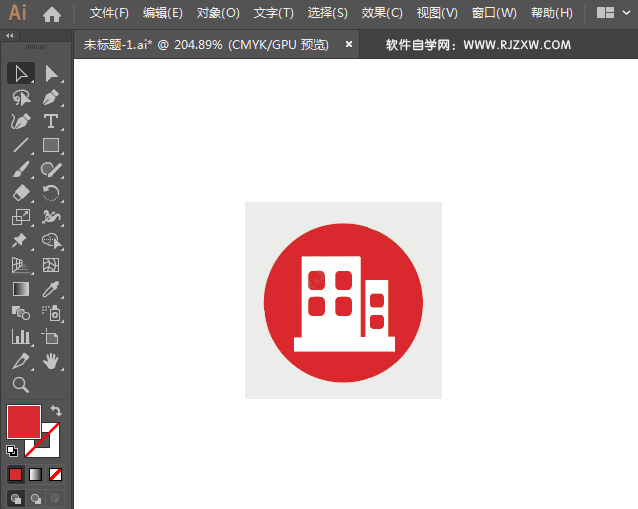The width and height of the screenshot is (638, 509).
Task: Select the Perspective Grid tool
Action: [21, 265]
